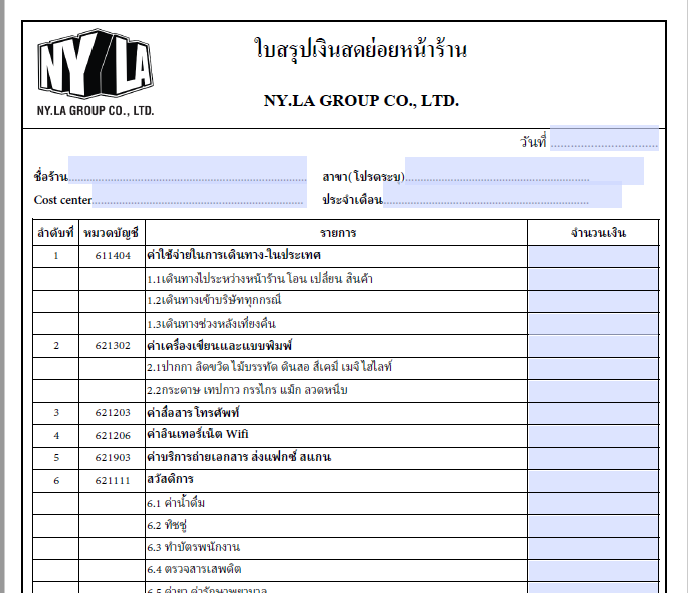
Task: Click the ชื่อร้าน store name field
Action: (x=187, y=169)
